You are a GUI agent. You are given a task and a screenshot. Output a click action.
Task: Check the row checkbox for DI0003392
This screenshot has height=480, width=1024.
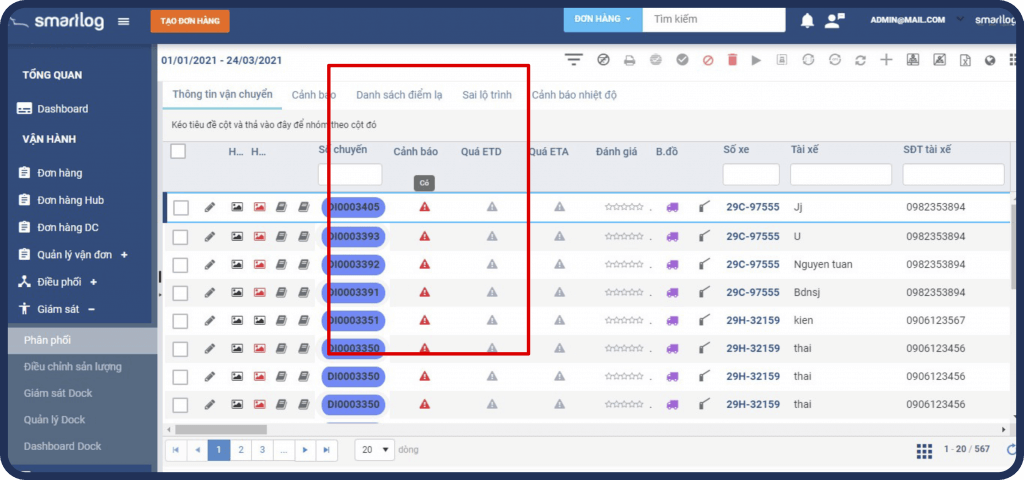[181, 265]
